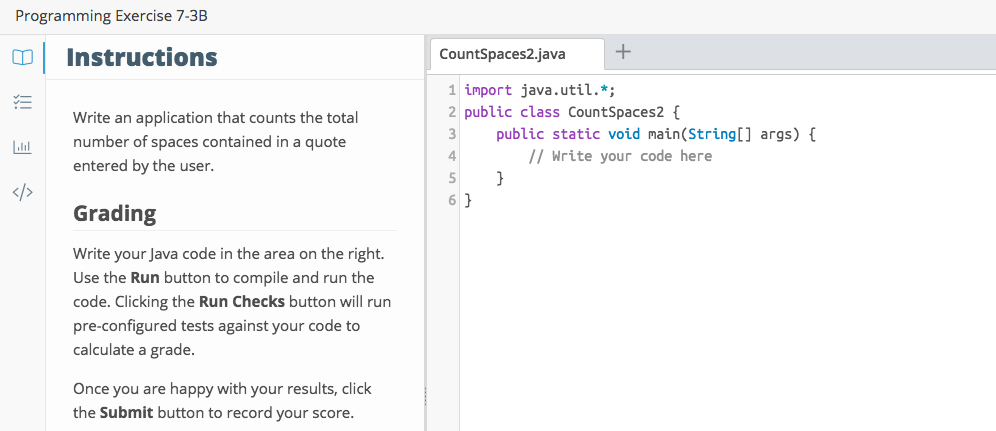
Task: Open the Instructions book icon
Action: [x=22, y=58]
